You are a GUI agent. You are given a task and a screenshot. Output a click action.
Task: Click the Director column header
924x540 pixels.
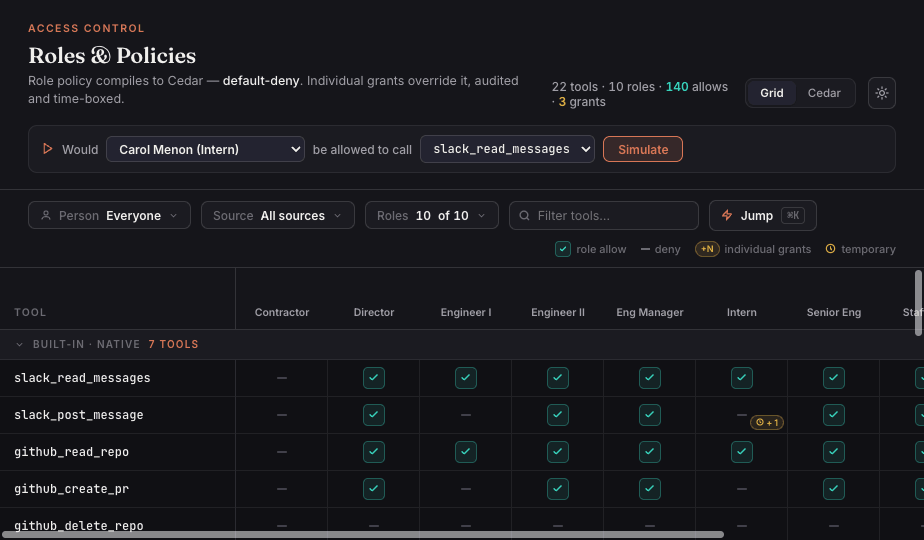(374, 312)
